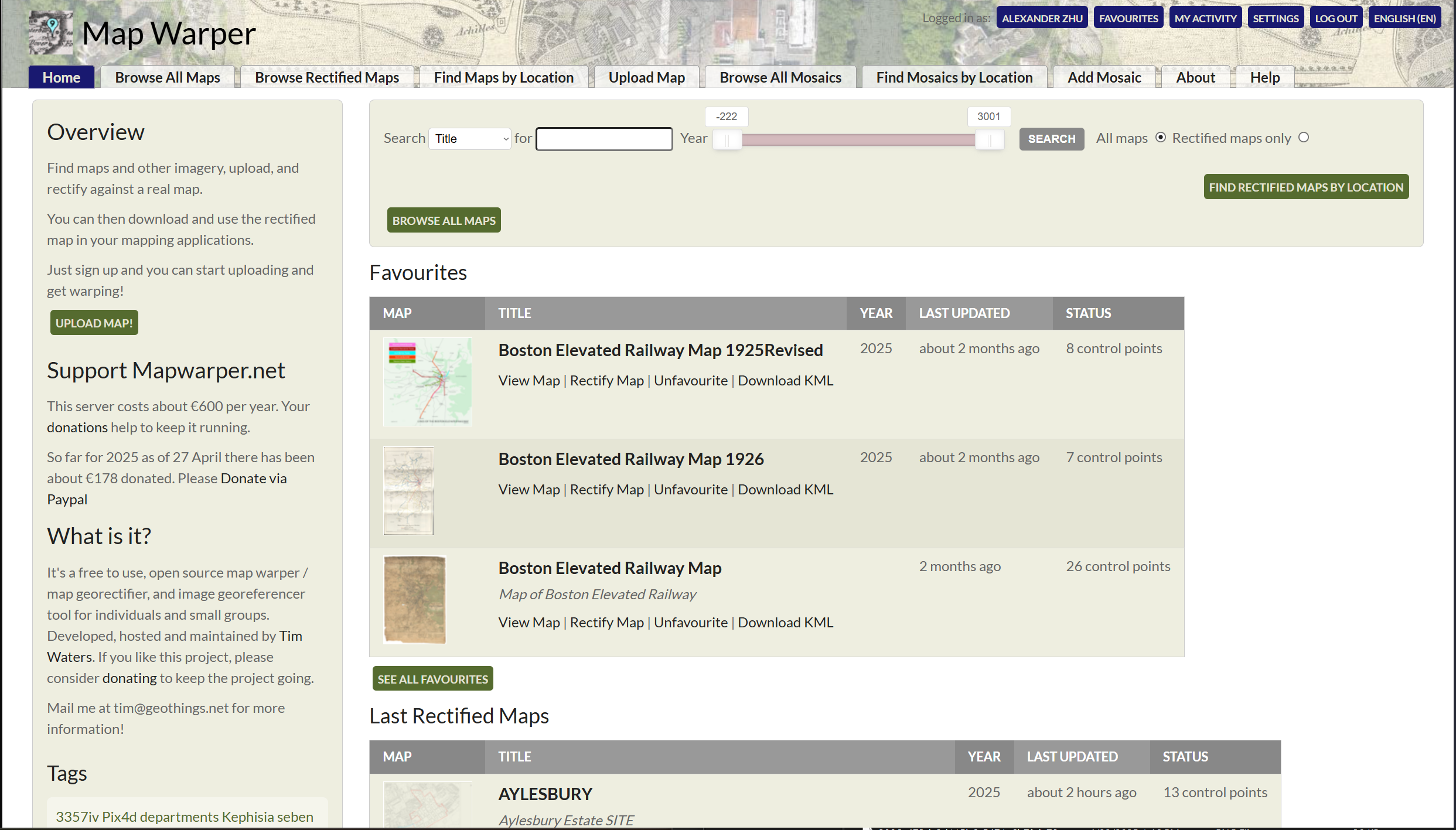The image size is (1456, 830).
Task: Click the Log Out button
Action: pyautogui.click(x=1336, y=18)
